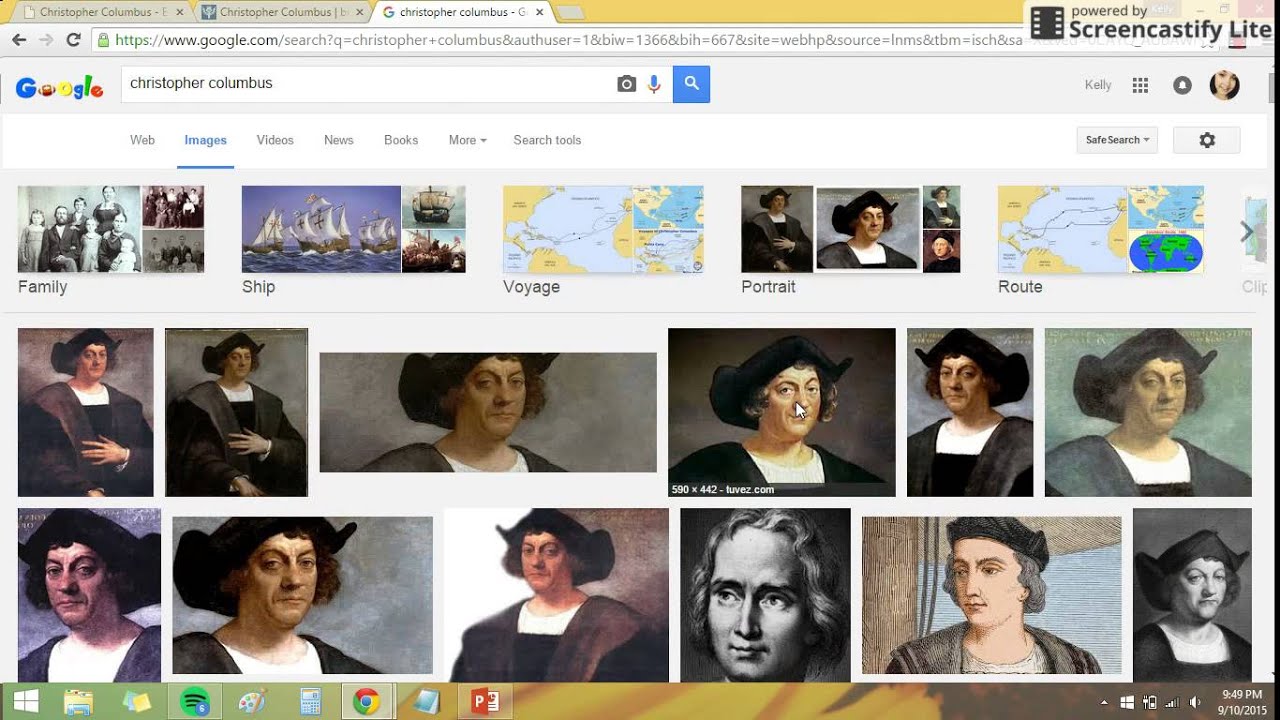This screenshot has width=1280, height=720.
Task: Select the Books search category
Action: coord(401,140)
